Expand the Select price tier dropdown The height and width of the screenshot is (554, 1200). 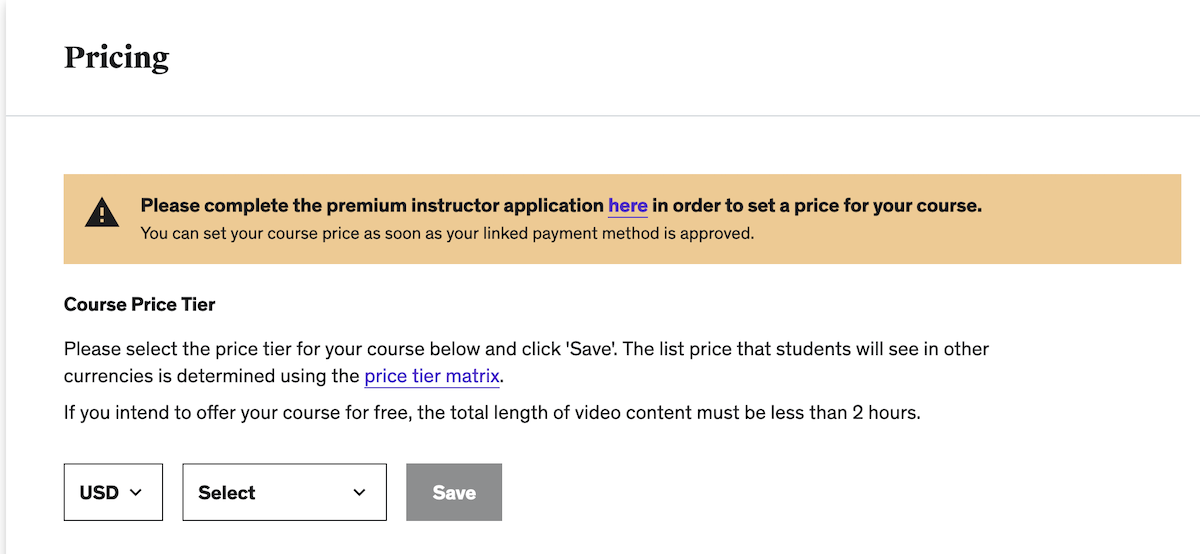[x=284, y=492]
